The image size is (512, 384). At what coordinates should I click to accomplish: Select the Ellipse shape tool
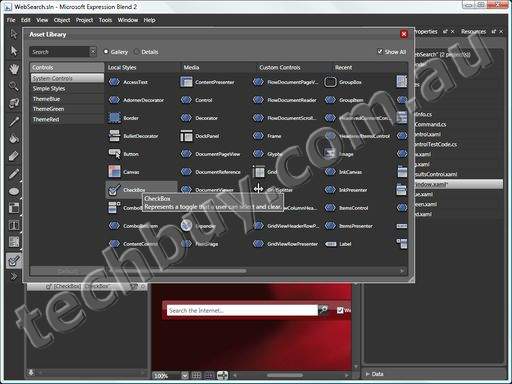[x=14, y=191]
